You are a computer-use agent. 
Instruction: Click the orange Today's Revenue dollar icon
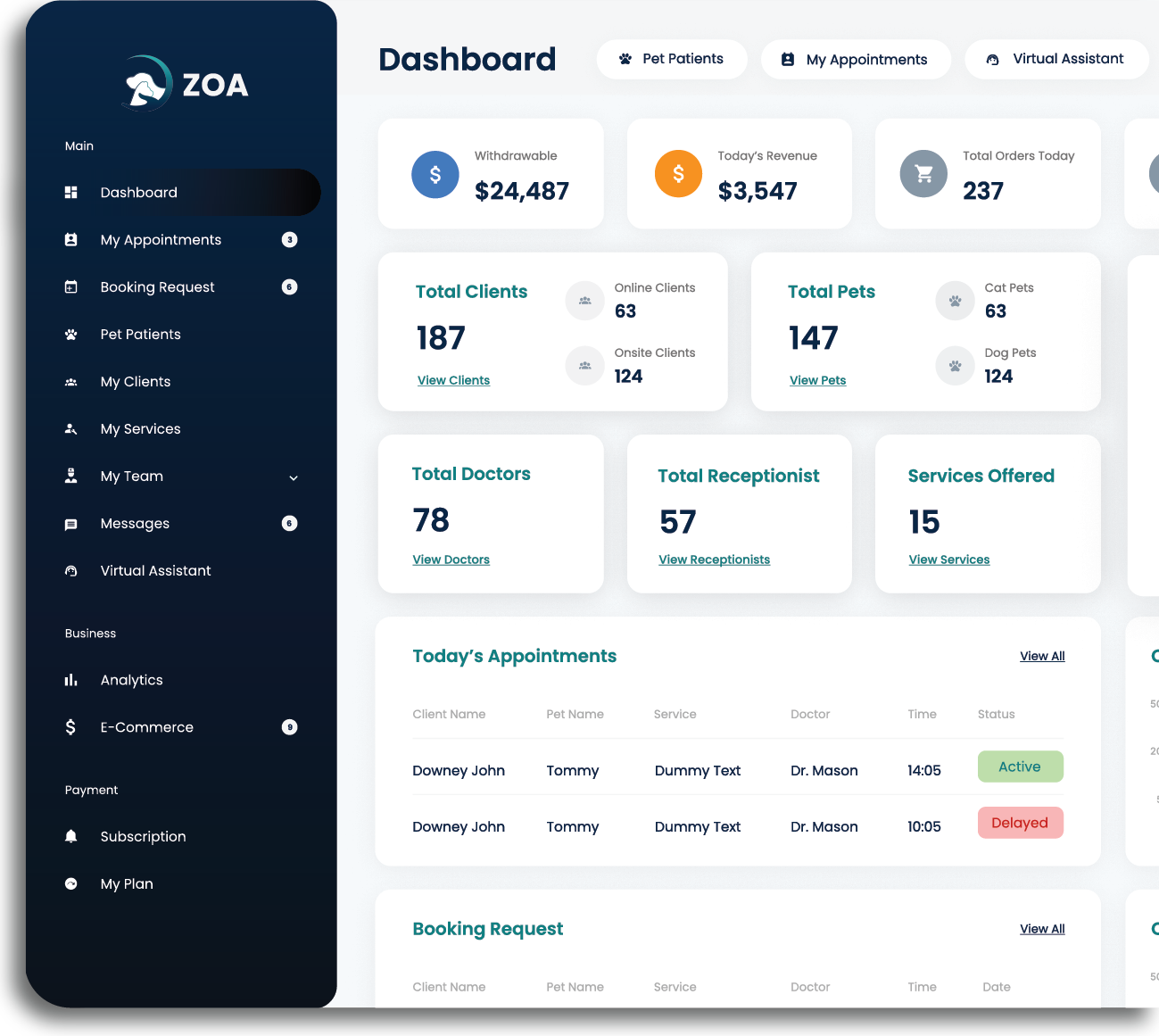(678, 174)
